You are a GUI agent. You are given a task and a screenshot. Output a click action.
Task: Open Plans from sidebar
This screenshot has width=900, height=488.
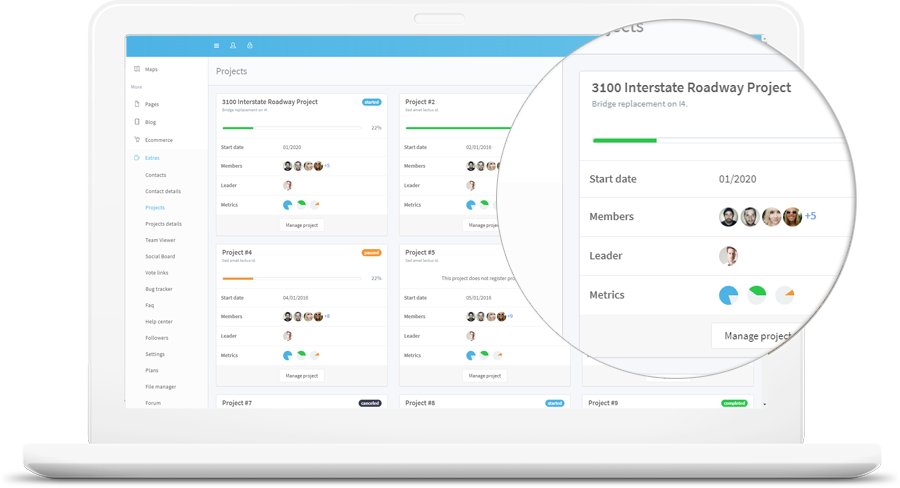152,371
